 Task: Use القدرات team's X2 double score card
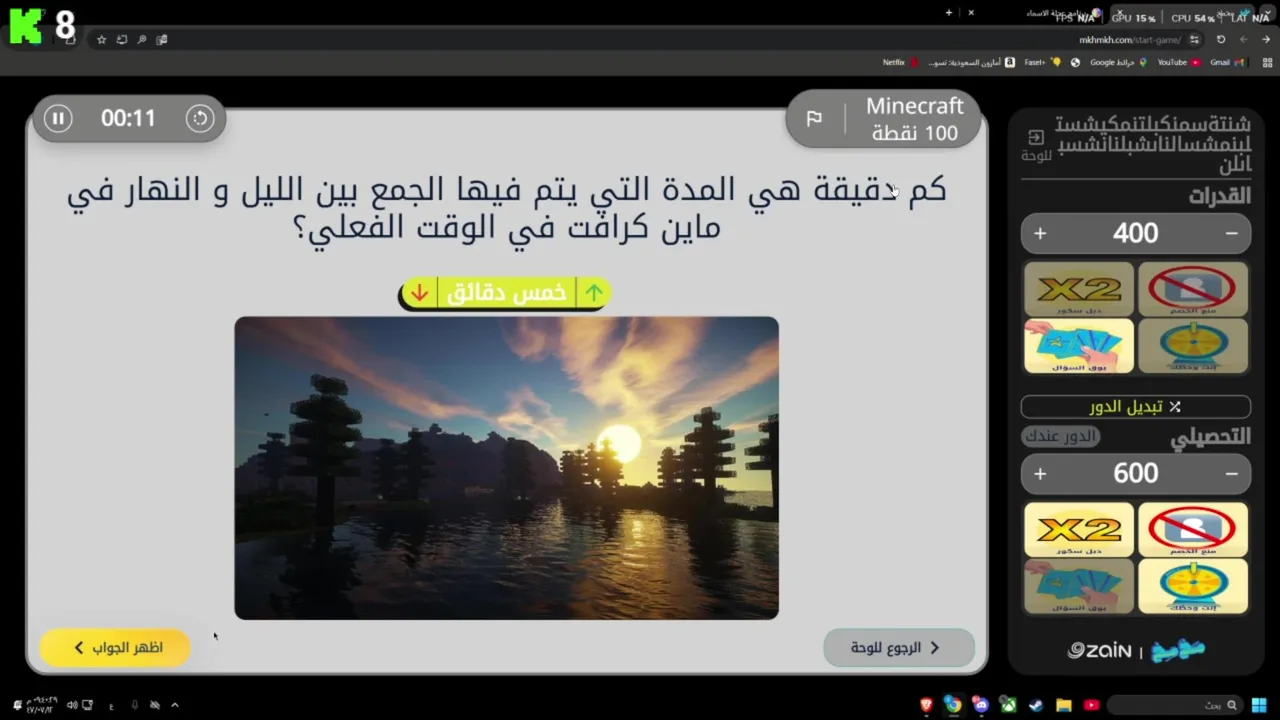pyautogui.click(x=1079, y=289)
